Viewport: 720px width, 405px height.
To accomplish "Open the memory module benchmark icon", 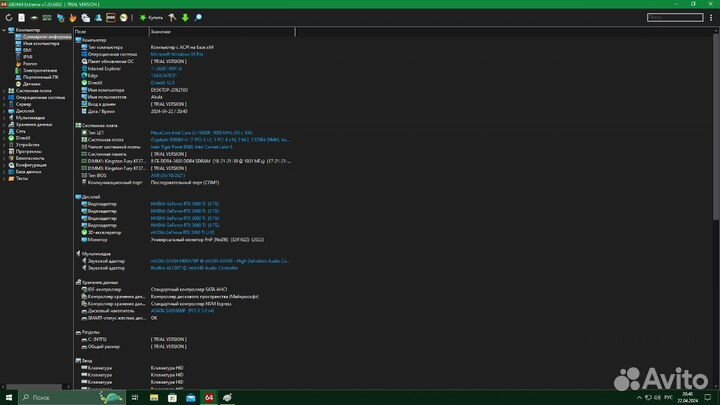I will coord(47,17).
